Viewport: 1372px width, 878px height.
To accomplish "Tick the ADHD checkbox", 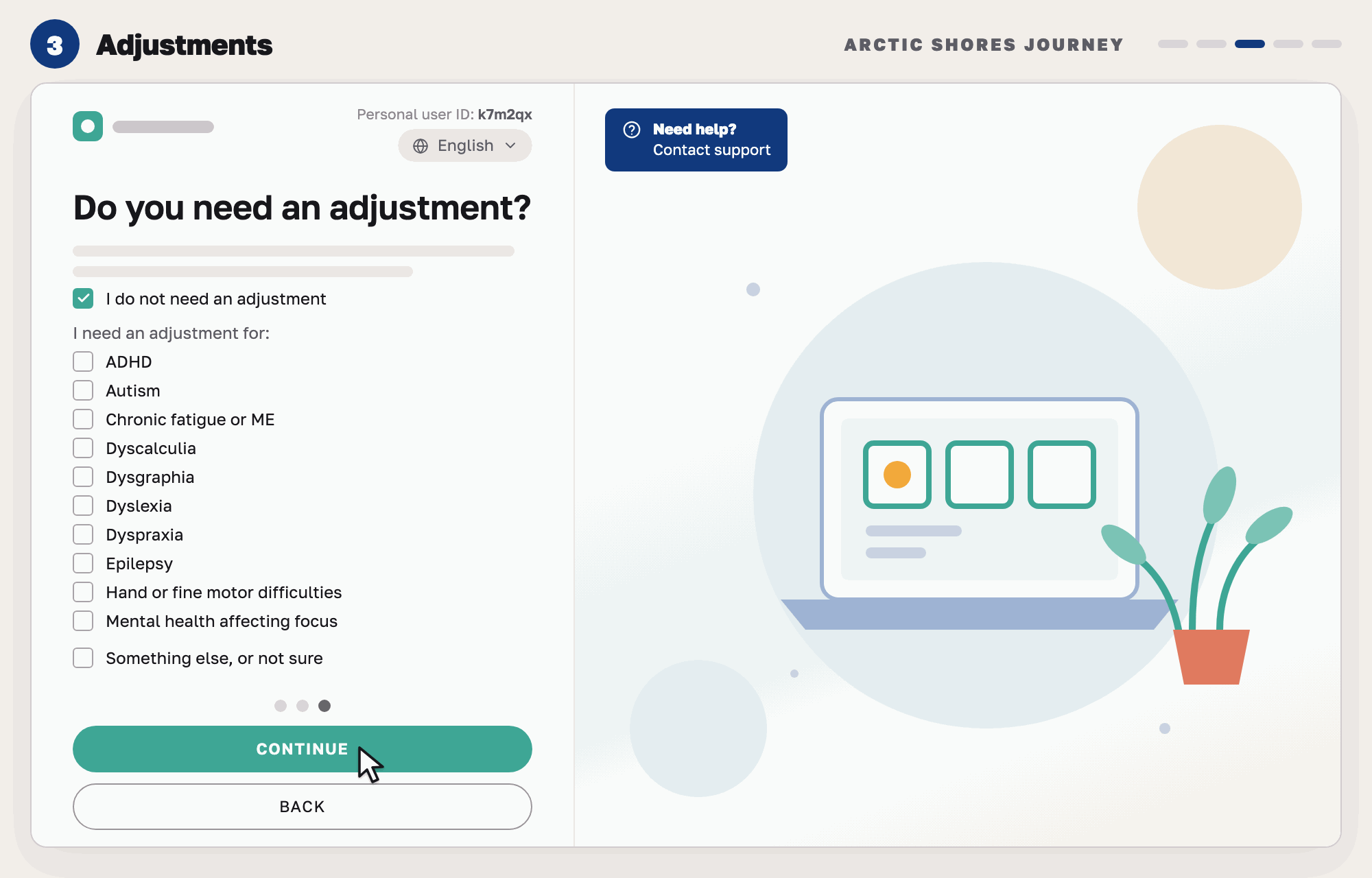I will click(x=83, y=361).
